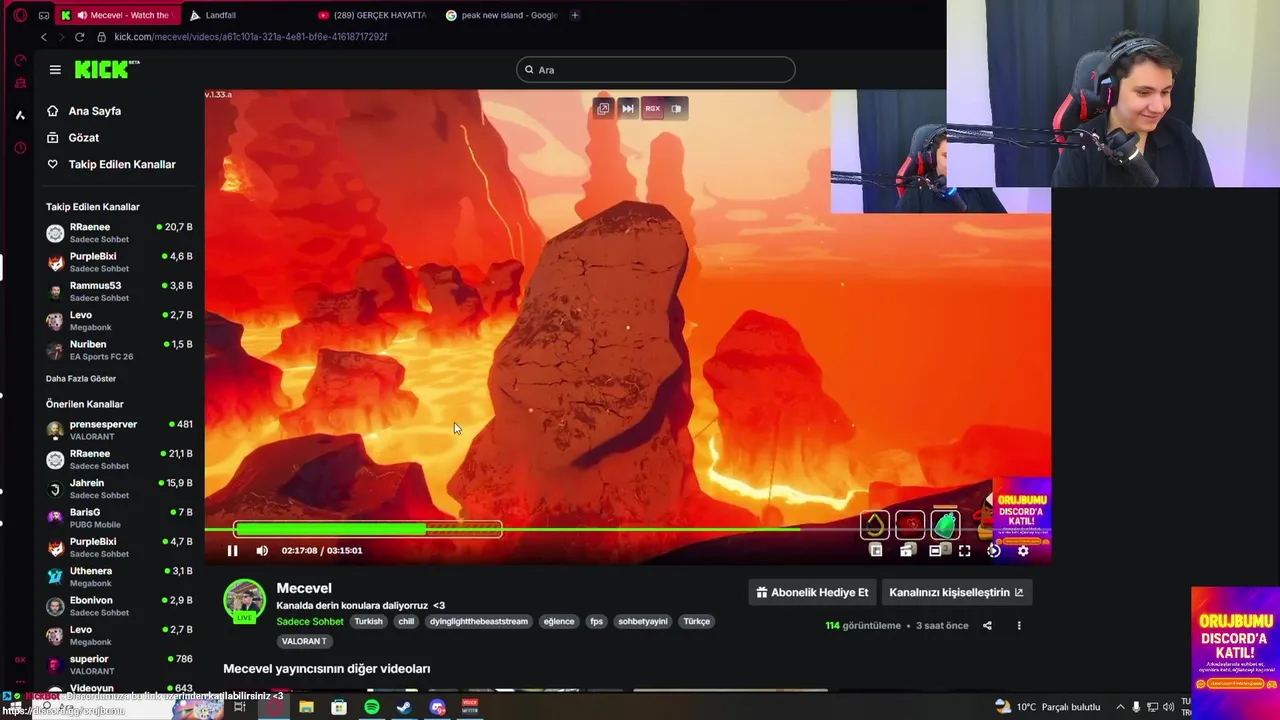Image resolution: width=1280 pixels, height=720 pixels.
Task: Open the video more options menu
Action: click(x=1019, y=625)
